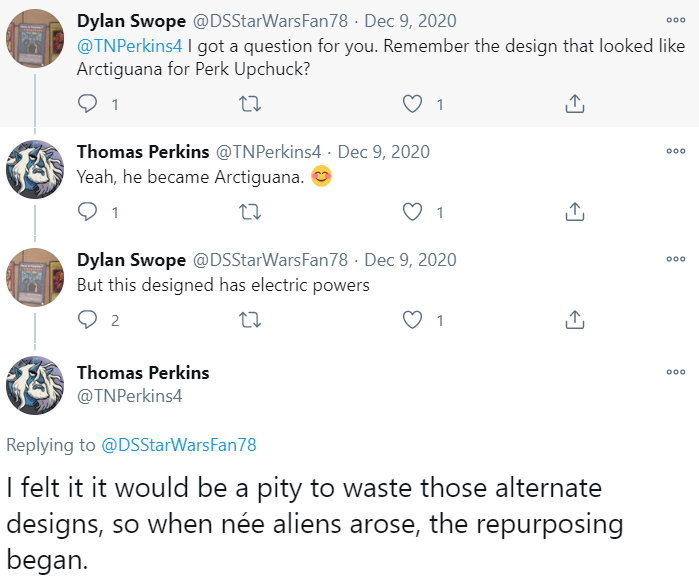This screenshot has height=580, width=699.
Task: Retweet Dylan's Perk Upchuck question tweet
Action: pos(251,103)
